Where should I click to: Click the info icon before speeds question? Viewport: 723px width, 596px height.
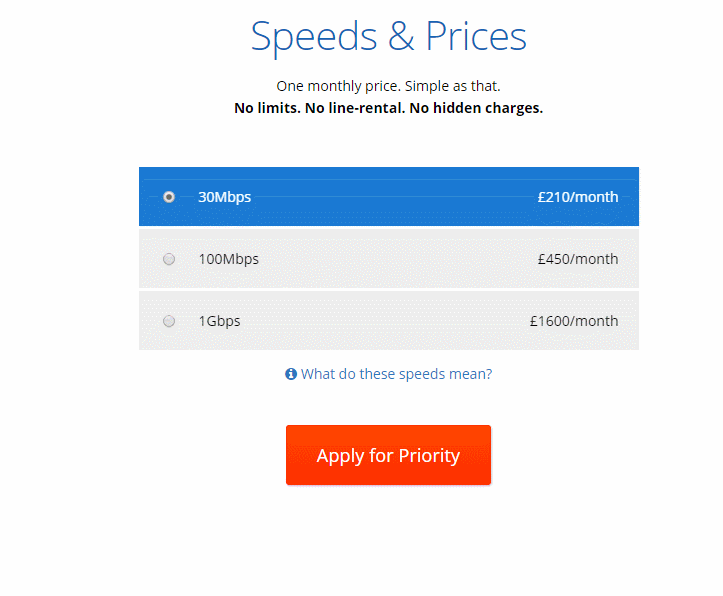(291, 374)
